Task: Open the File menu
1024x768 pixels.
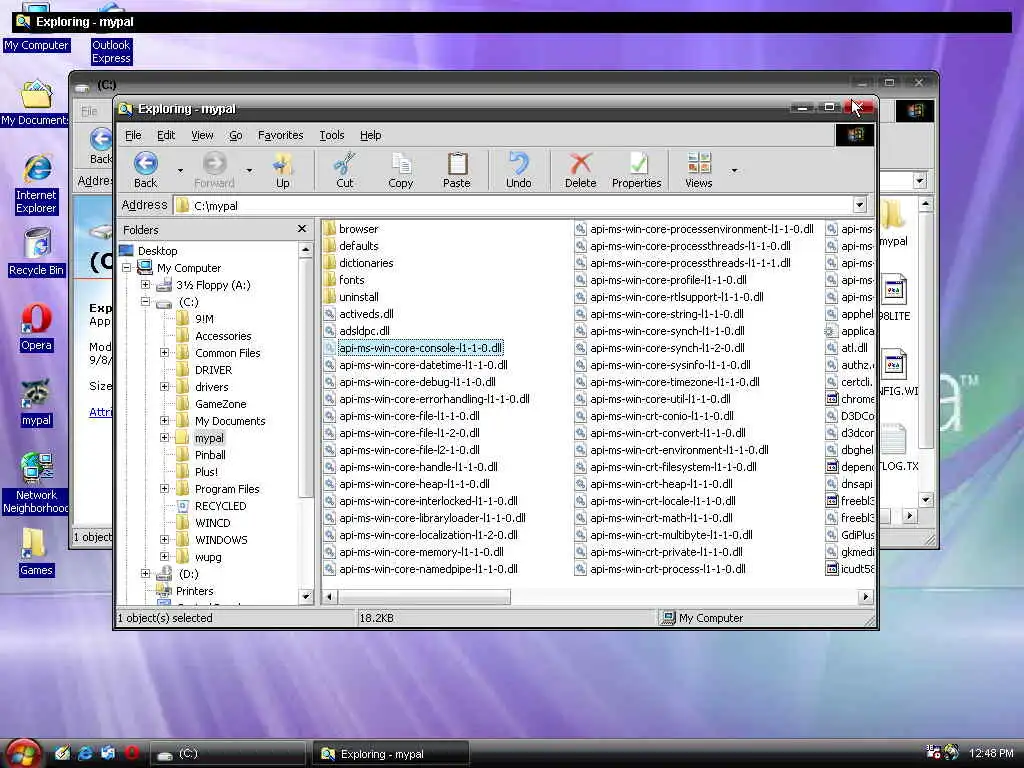Action: coord(133,135)
